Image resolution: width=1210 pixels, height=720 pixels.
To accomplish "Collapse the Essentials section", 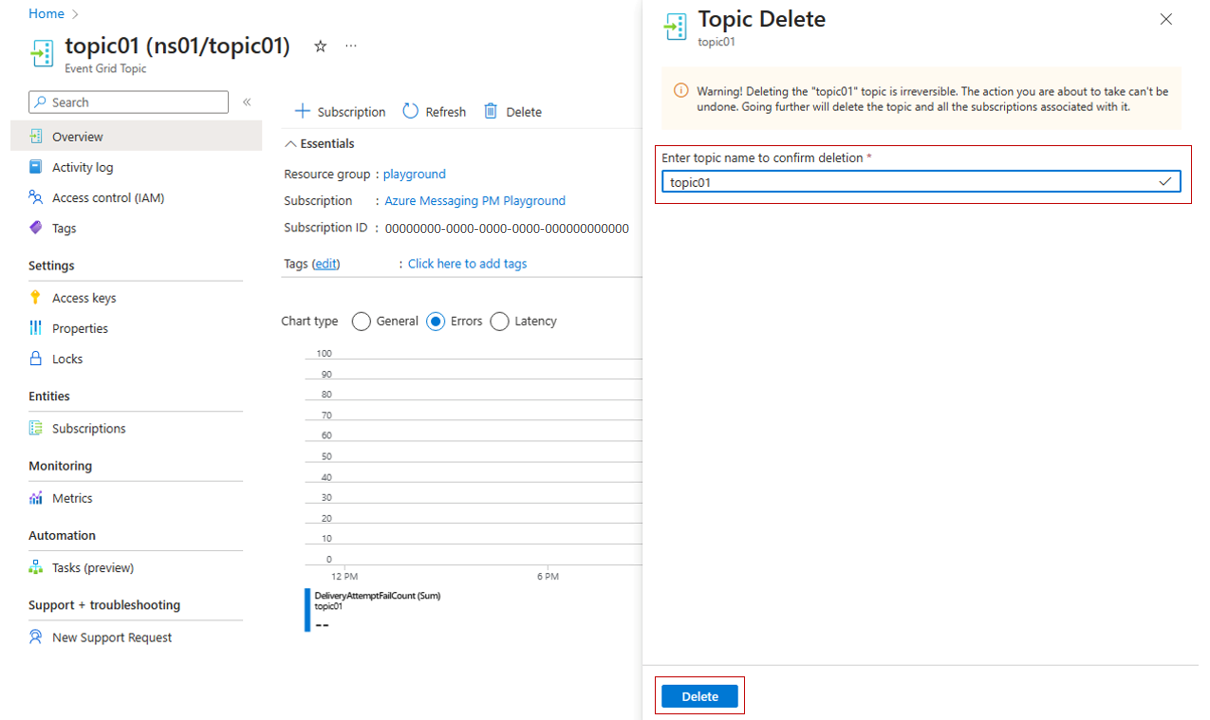I will tap(291, 144).
